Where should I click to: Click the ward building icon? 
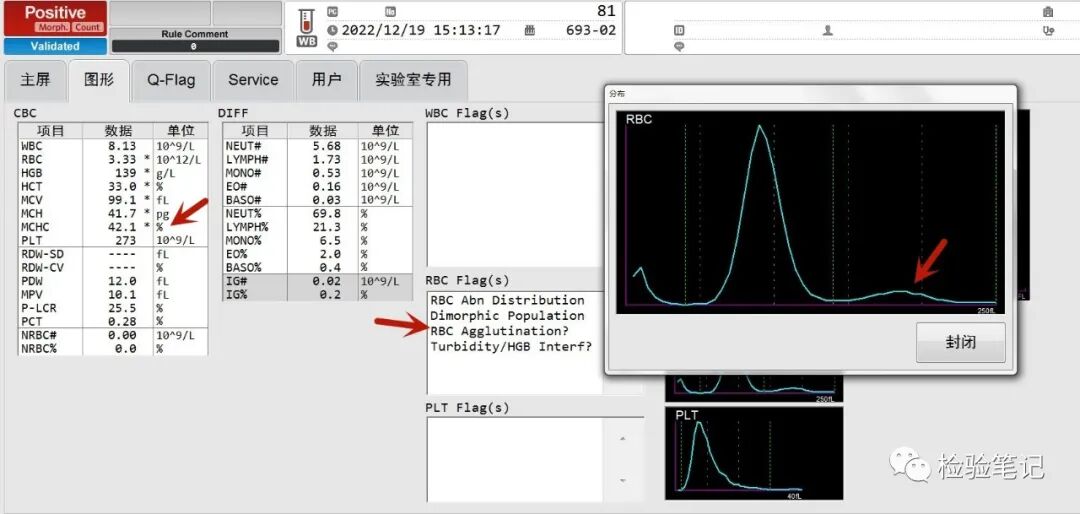coord(1048,12)
